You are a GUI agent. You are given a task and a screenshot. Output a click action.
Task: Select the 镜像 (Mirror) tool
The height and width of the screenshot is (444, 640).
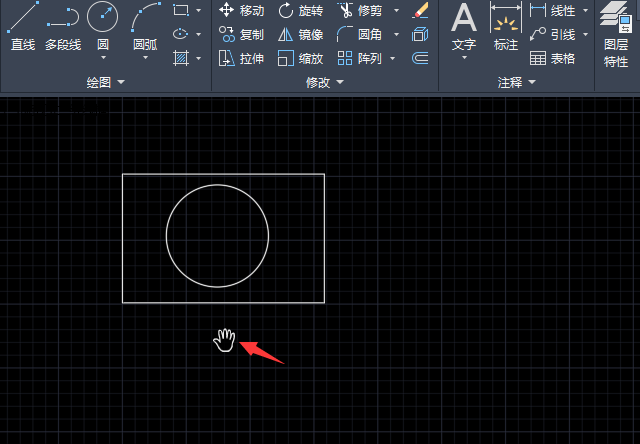click(301, 34)
